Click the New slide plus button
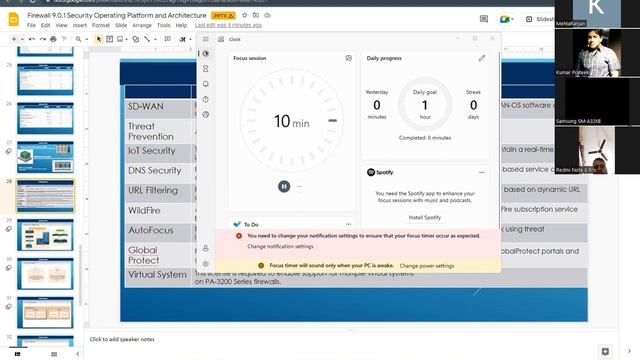 coord(14,39)
